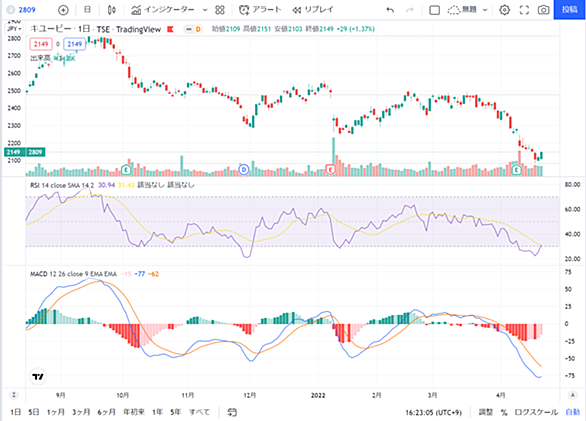Open the インジケーター indicators dialog
Screen dimensions: 586x421
163,10
